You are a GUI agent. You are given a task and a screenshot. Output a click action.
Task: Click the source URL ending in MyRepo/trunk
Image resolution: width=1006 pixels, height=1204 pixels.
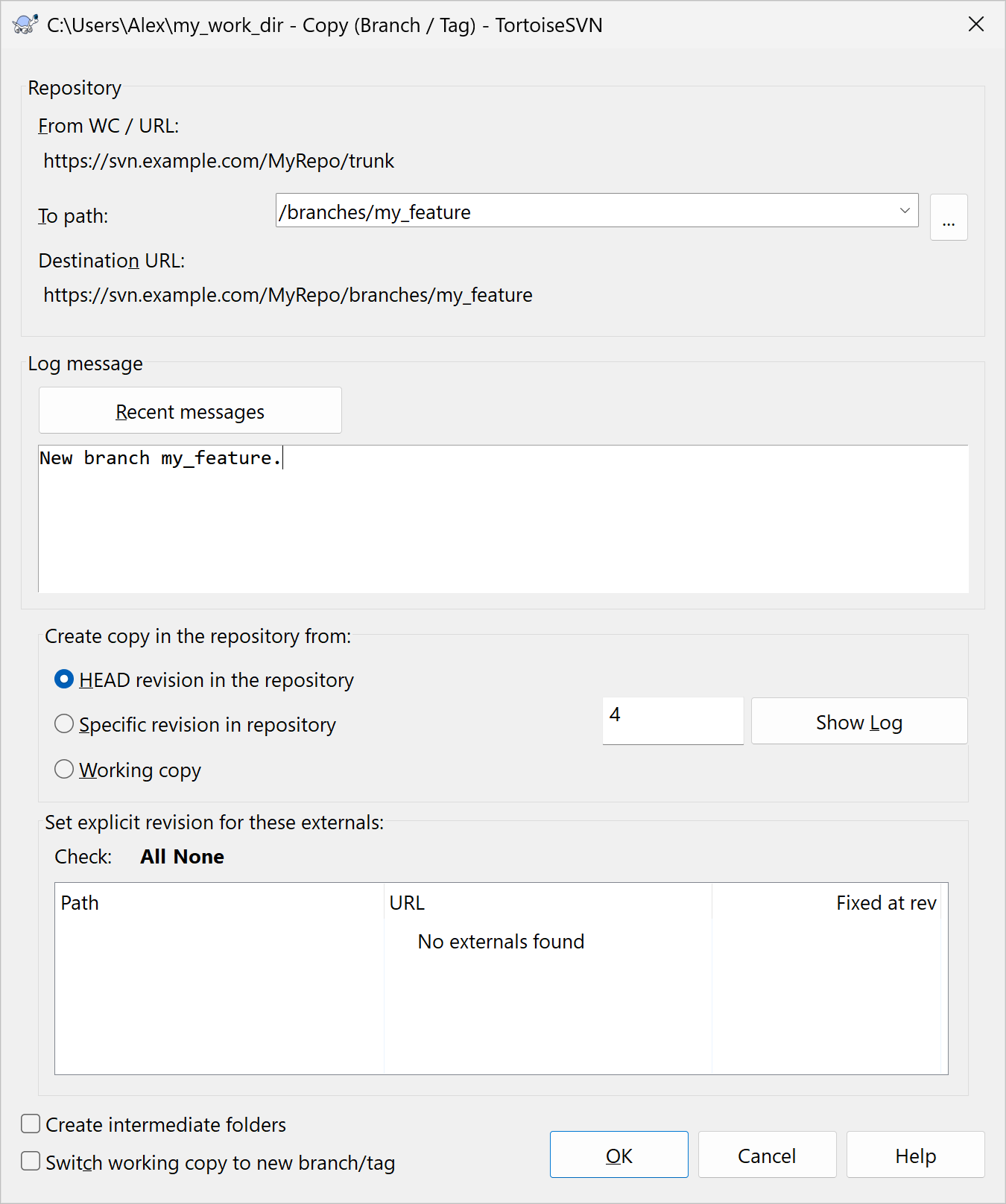219,161
